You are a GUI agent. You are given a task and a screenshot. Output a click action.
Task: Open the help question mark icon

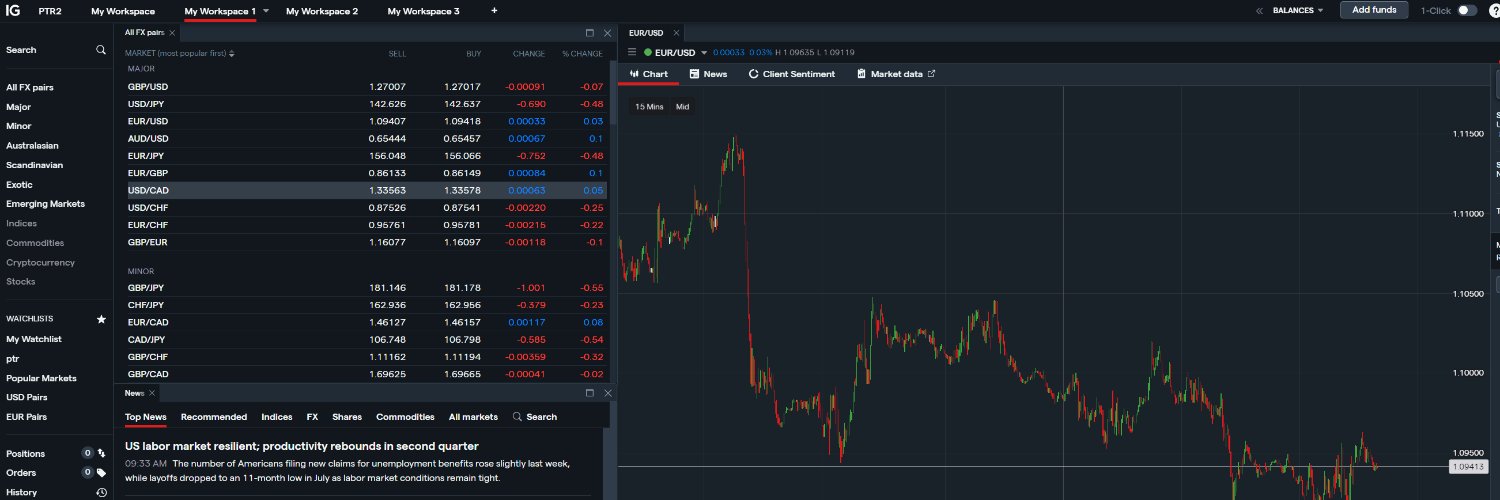click(1495, 10)
